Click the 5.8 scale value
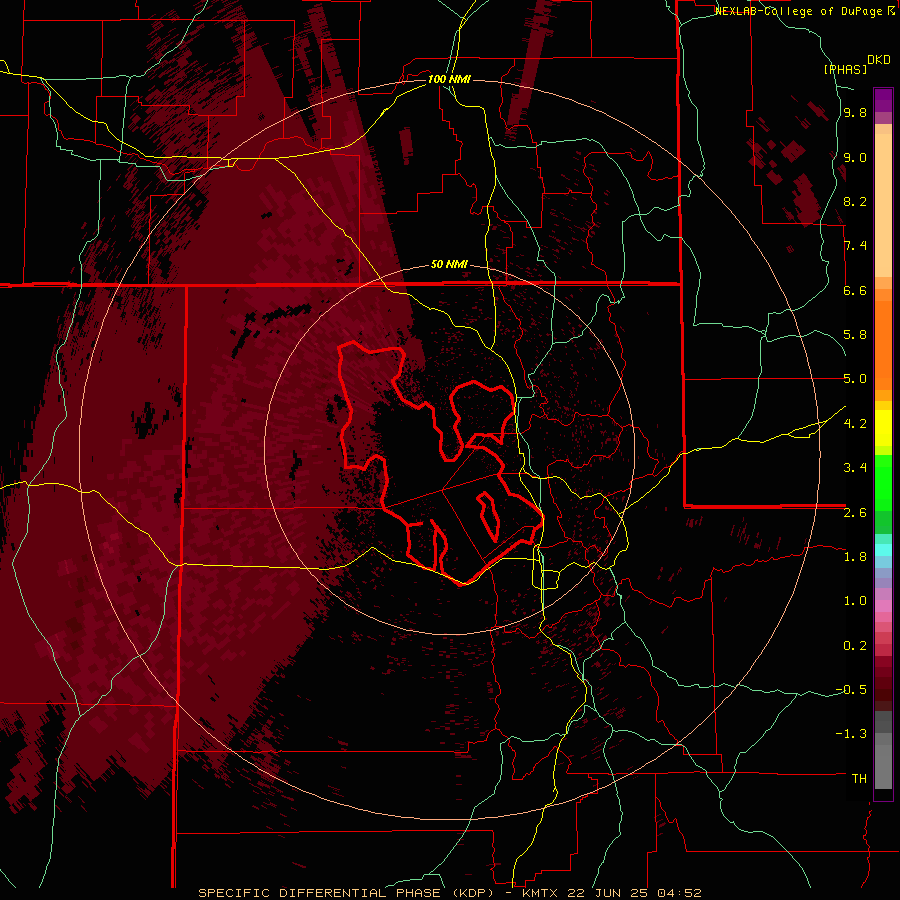Screen dimensions: 900x900 [x=855, y=335]
